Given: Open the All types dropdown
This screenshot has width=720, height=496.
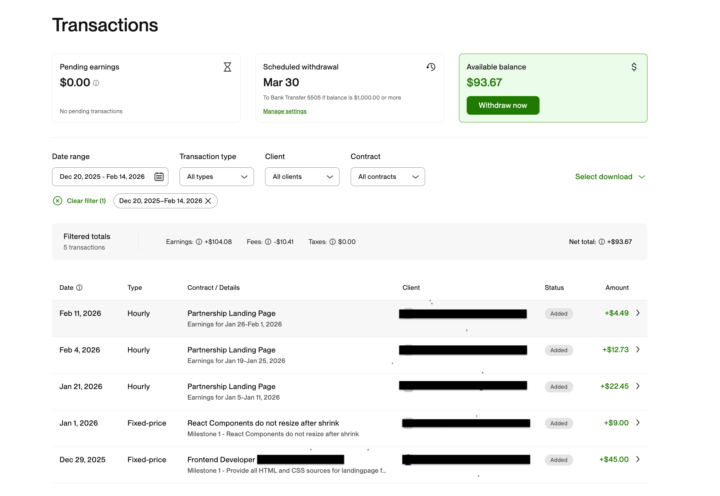Looking at the screenshot, I should coord(216,177).
